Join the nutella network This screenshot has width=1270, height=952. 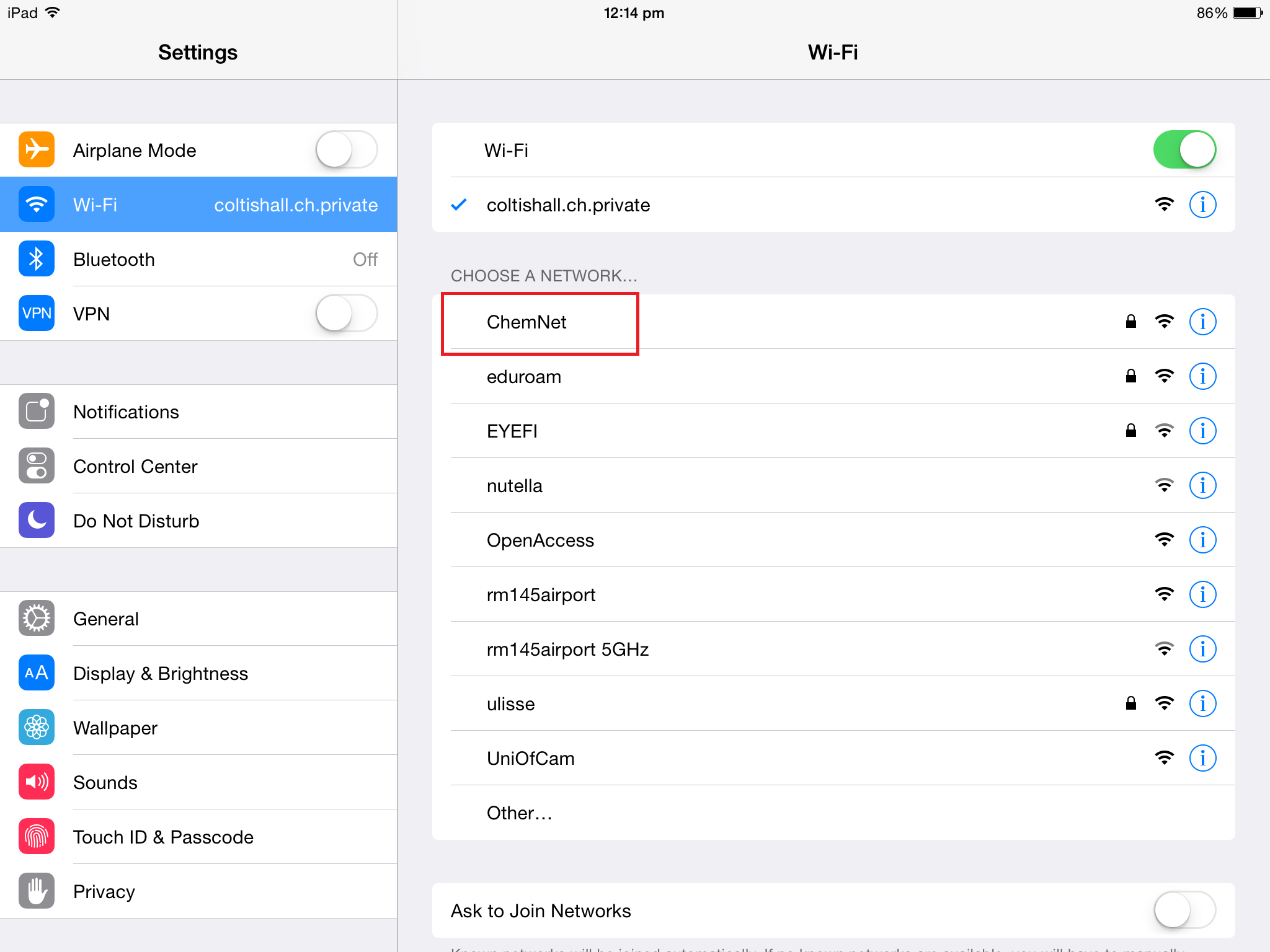tap(833, 485)
